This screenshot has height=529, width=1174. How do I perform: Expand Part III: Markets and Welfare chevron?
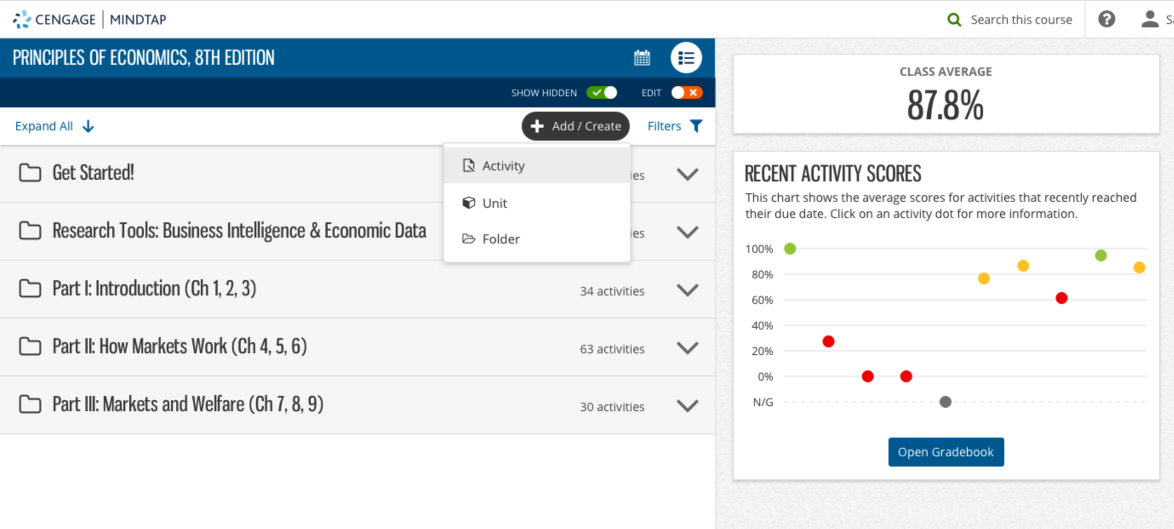pos(687,406)
